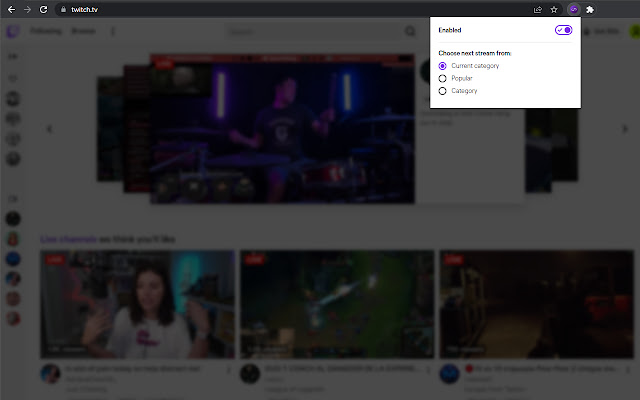Focus the Twitch search field

[312, 31]
